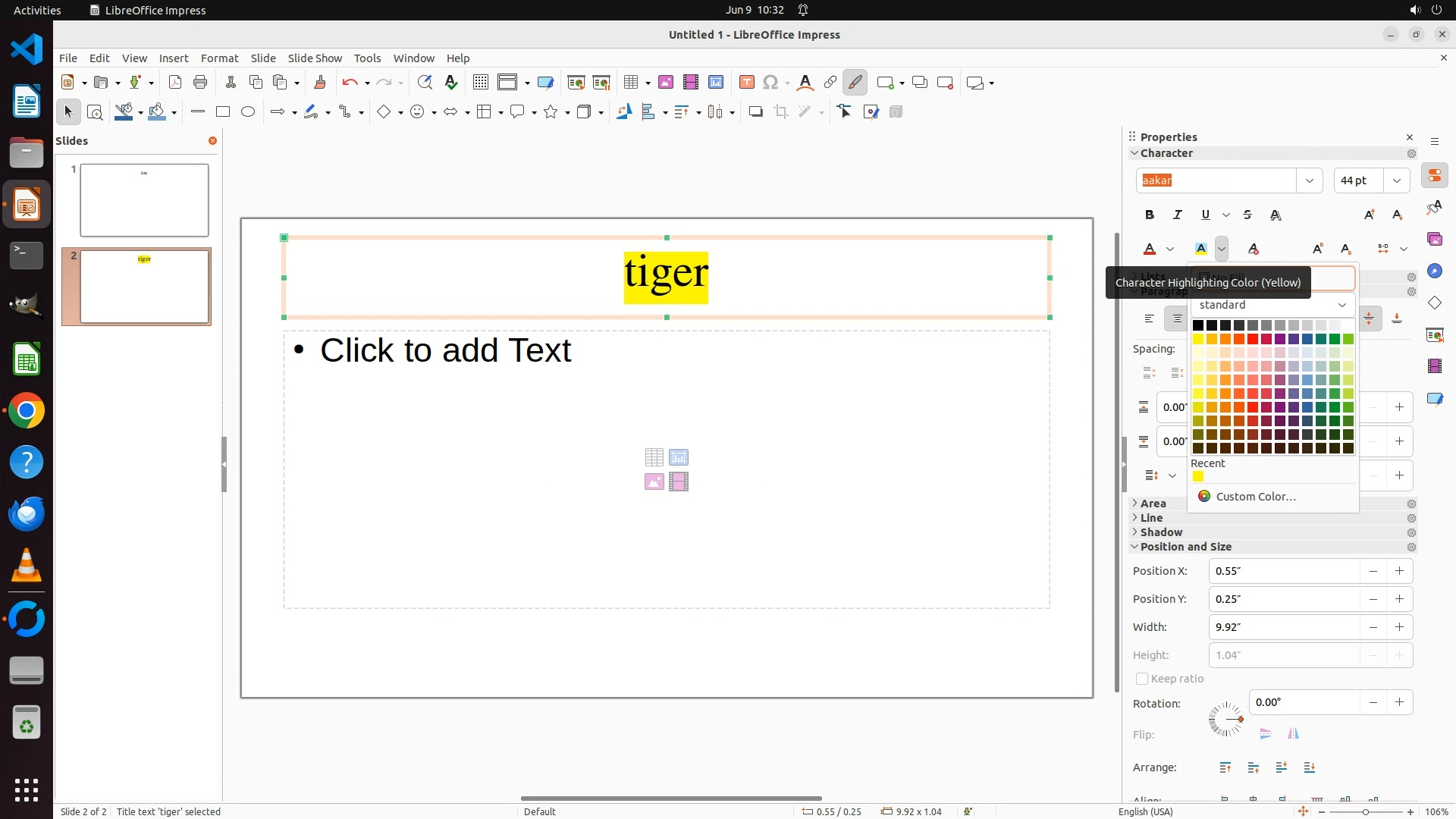The width and height of the screenshot is (1456, 819).
Task: Click the Strikethrough formatting icon
Action: click(x=1247, y=215)
